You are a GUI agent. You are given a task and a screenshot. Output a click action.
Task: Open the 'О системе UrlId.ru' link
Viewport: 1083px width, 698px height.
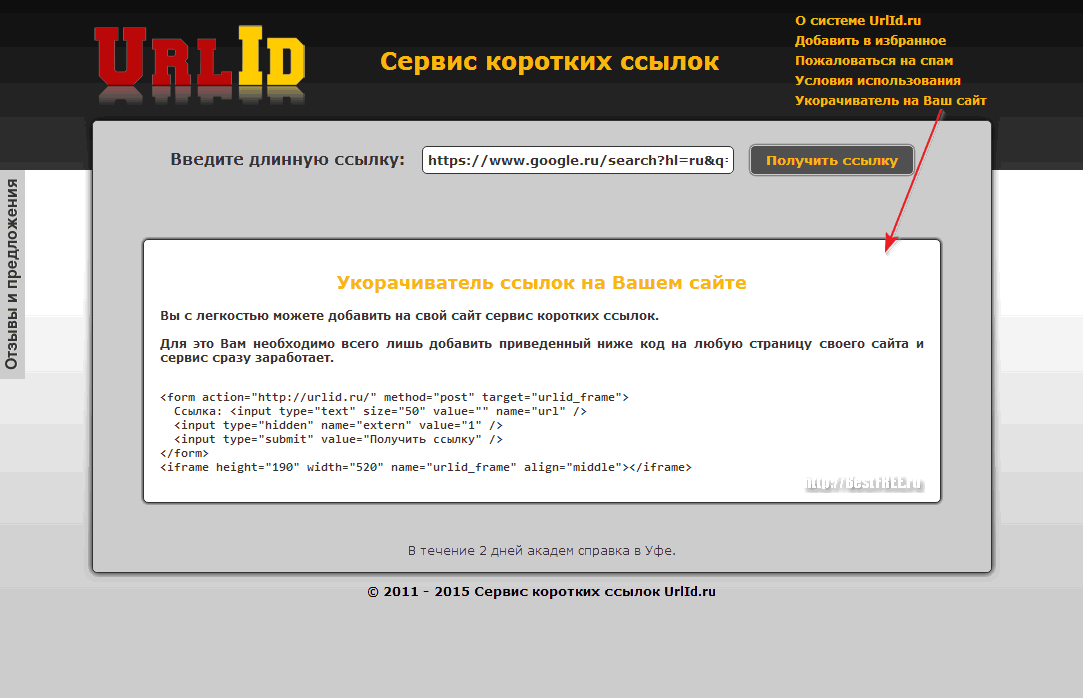[857, 20]
